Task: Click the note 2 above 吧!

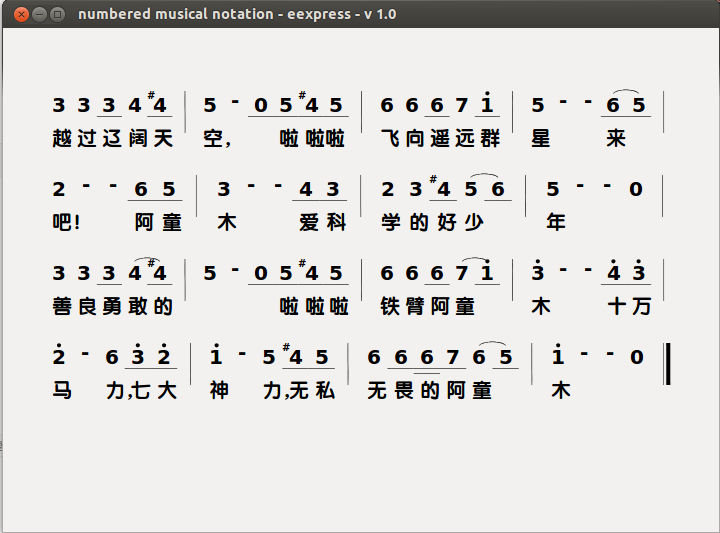Action: [x=59, y=189]
